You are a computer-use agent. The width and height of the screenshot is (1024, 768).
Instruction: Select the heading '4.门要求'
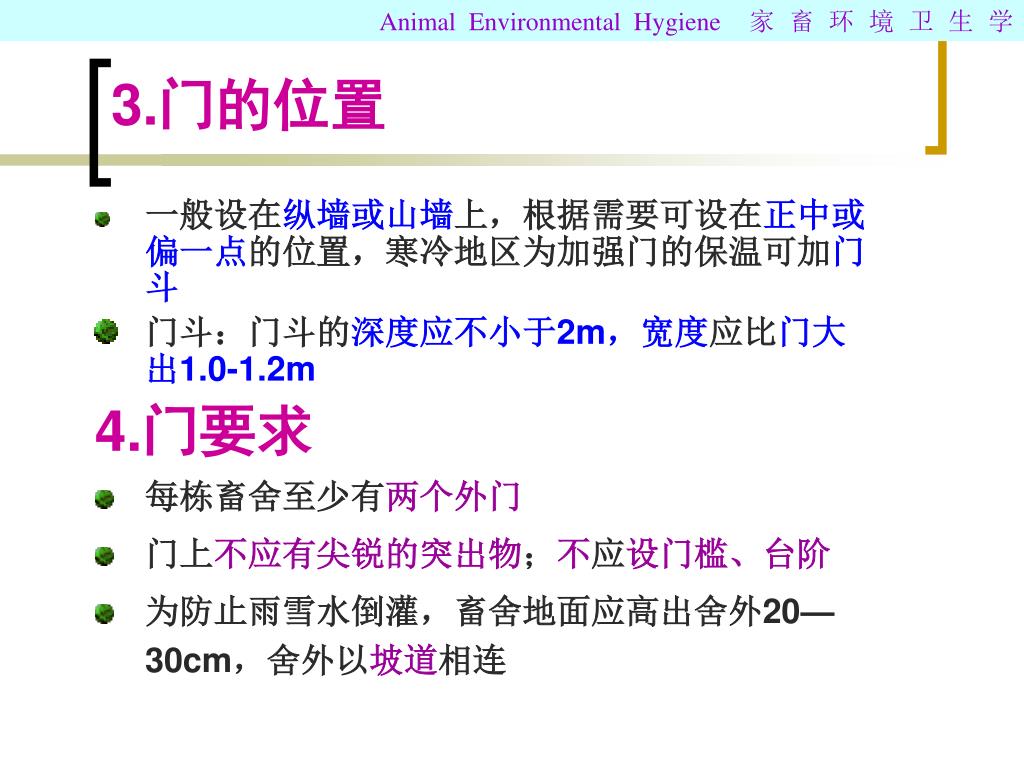point(203,430)
